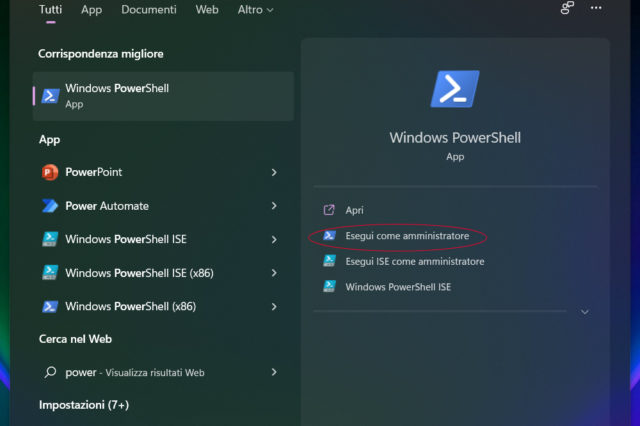Image resolution: width=640 pixels, height=426 pixels.
Task: Switch to the Tutti tab
Action: pyautogui.click(x=51, y=9)
